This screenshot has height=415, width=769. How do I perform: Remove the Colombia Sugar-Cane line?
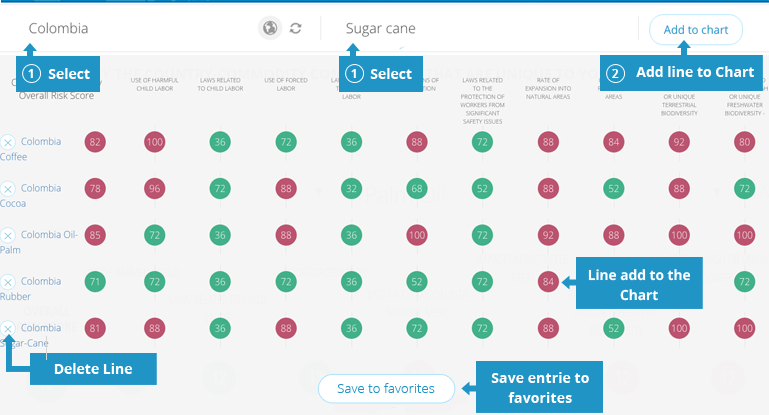pos(8,329)
